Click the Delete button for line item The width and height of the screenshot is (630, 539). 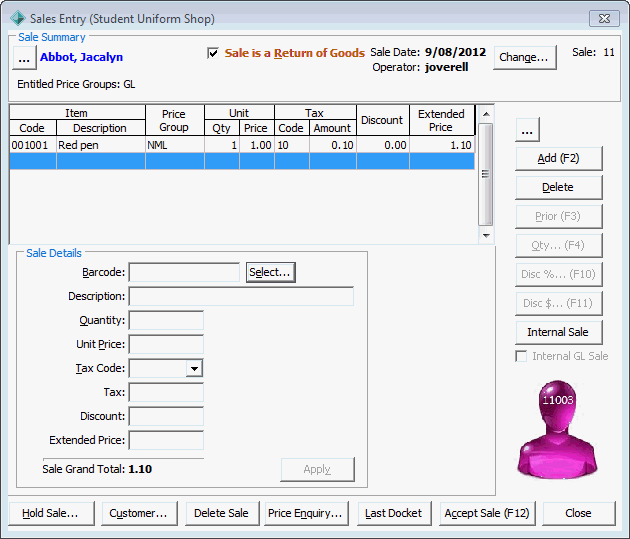[558, 187]
